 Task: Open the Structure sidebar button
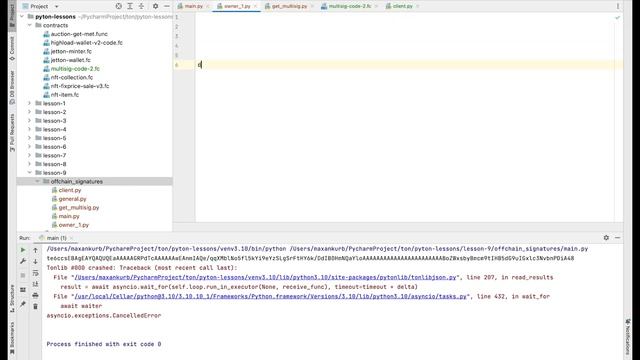(x=12, y=298)
